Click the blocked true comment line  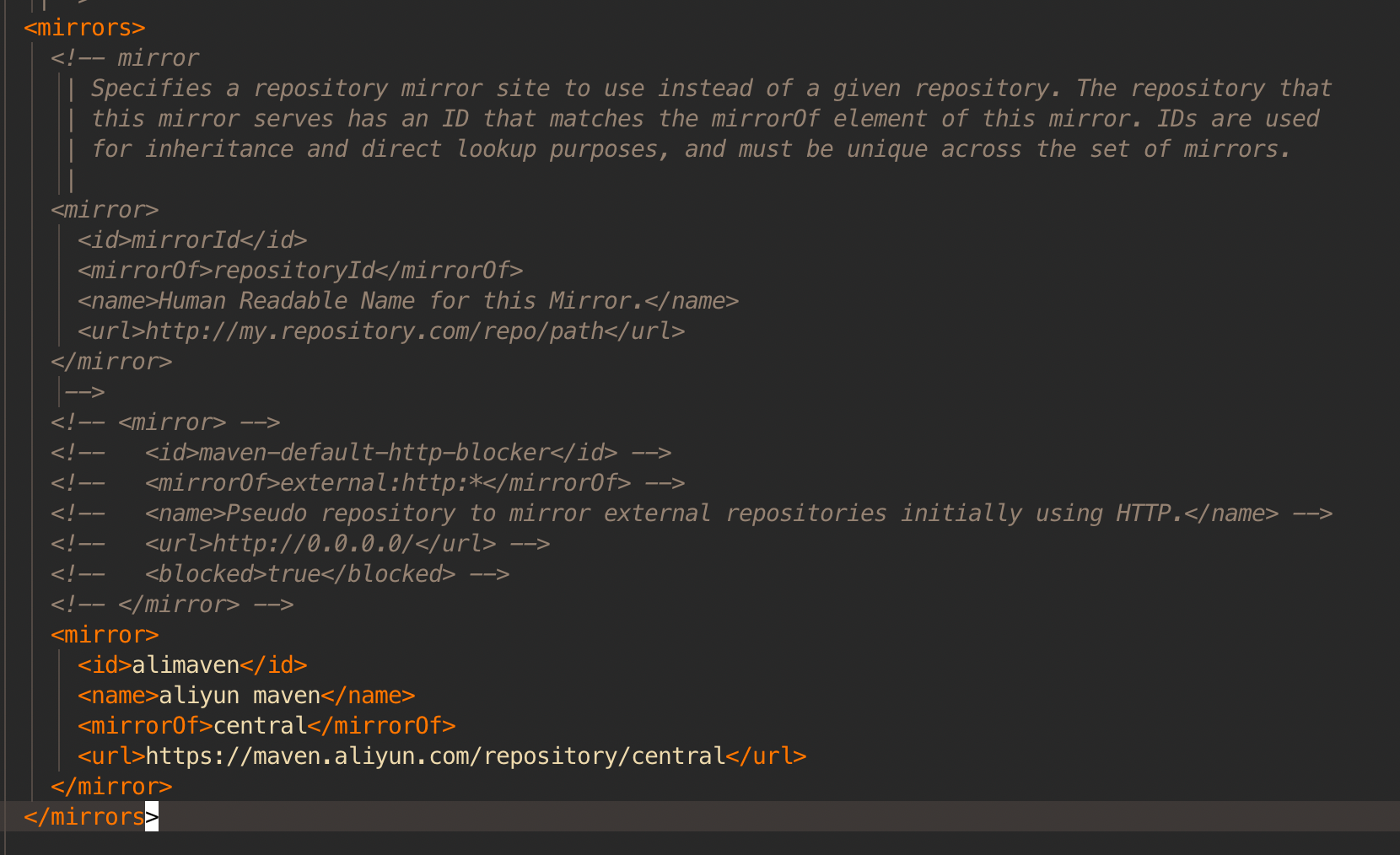pos(280,574)
